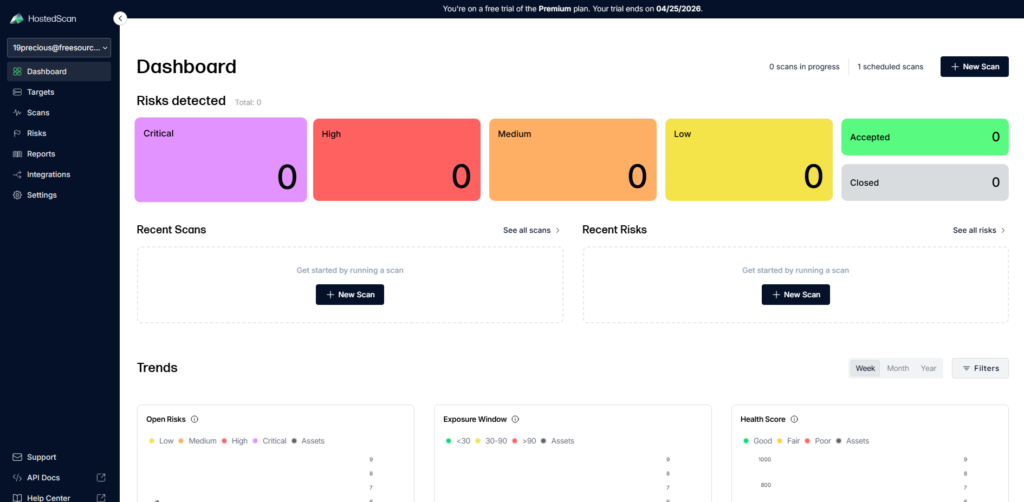This screenshot has width=1024, height=502.
Task: Click the 1 scheduled scans text
Action: [x=890, y=67]
